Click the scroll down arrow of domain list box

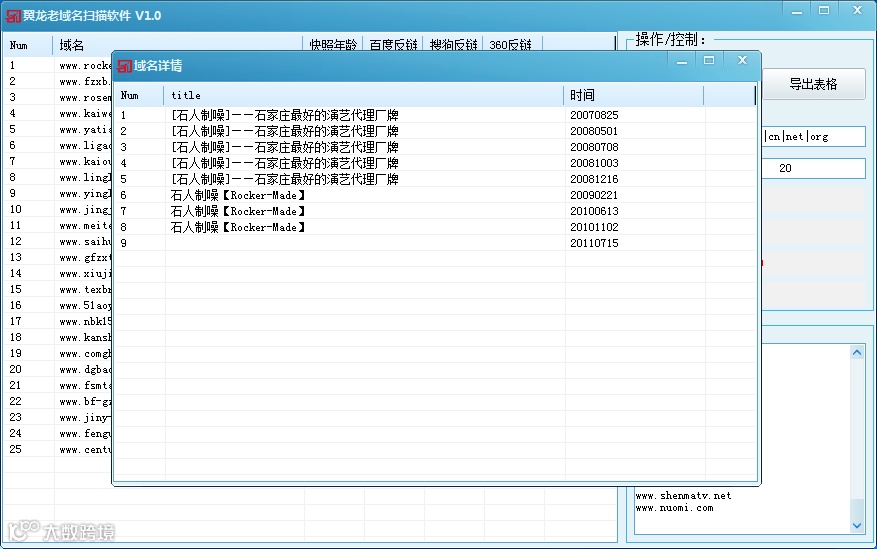pyautogui.click(x=857, y=526)
